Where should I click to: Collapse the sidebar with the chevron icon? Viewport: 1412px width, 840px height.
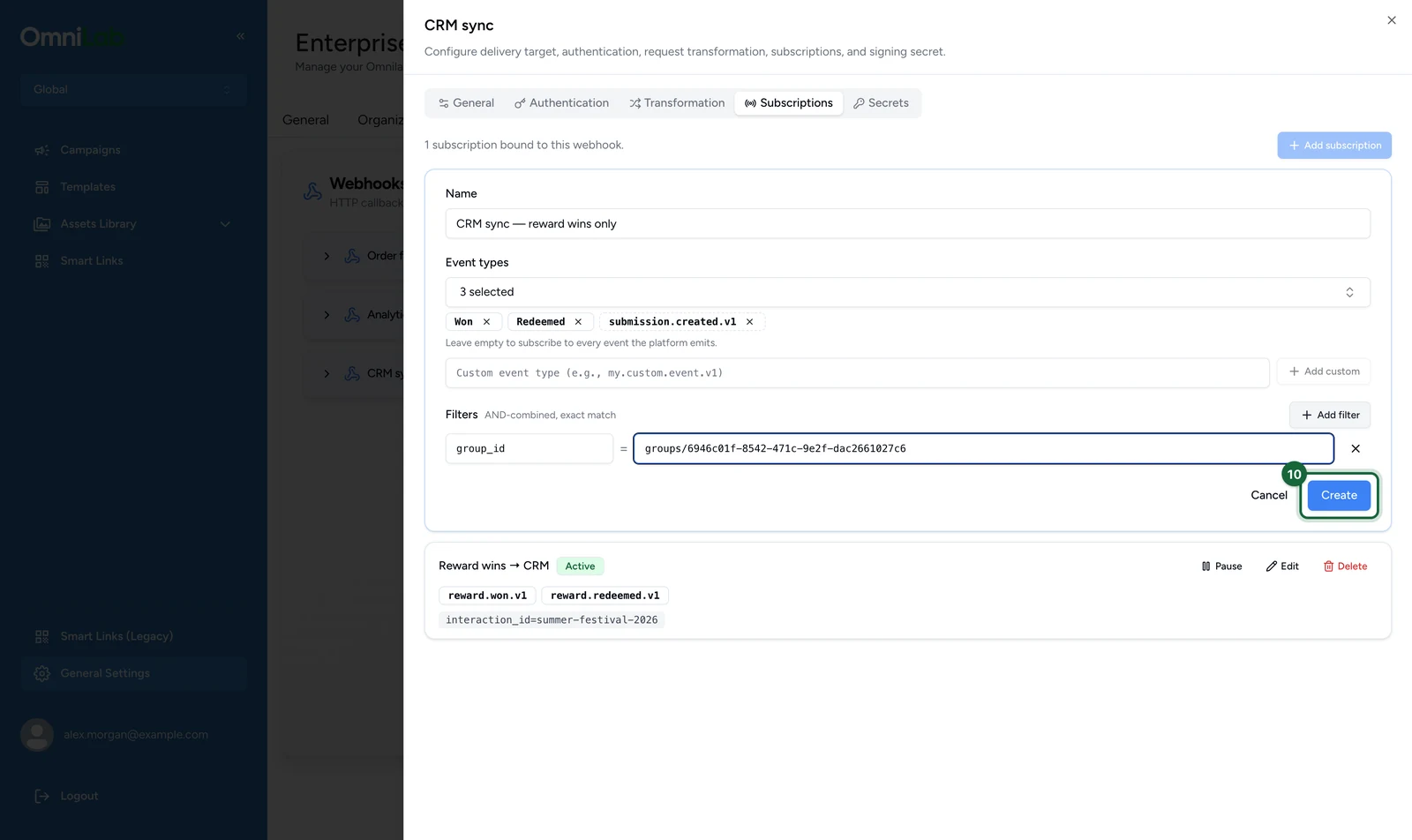240,36
